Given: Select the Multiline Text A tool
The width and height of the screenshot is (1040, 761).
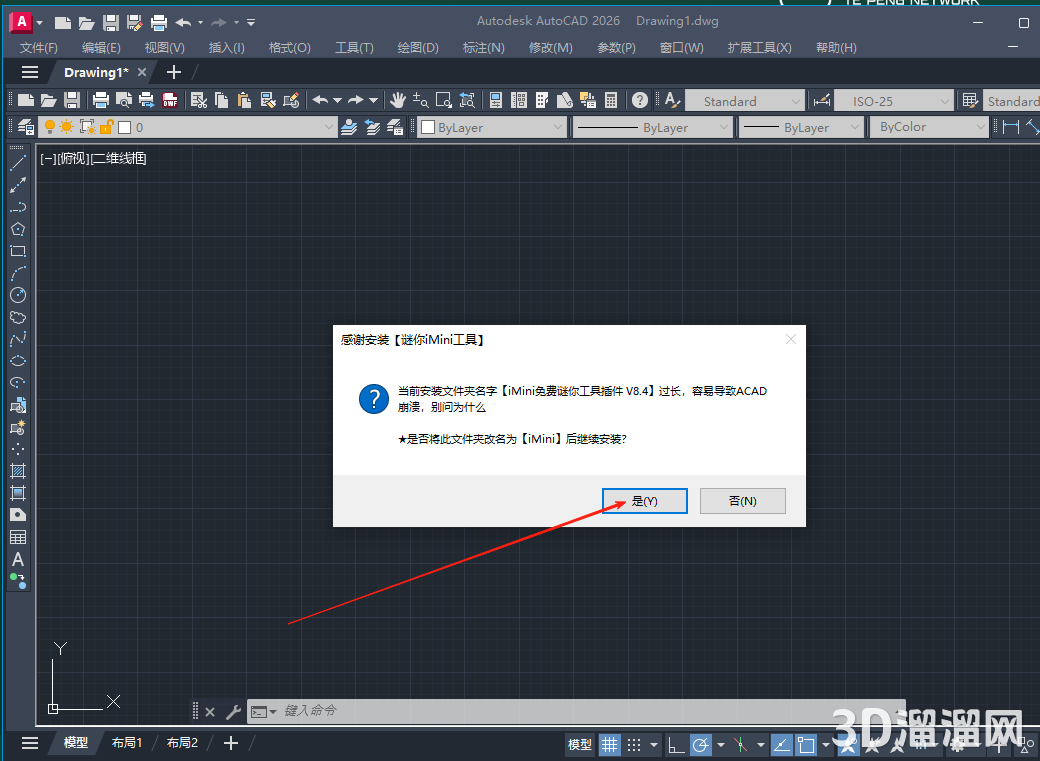Looking at the screenshot, I should point(18,559).
